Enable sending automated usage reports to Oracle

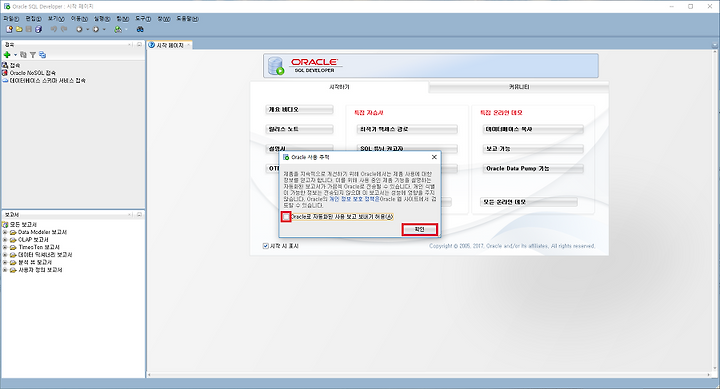286,217
